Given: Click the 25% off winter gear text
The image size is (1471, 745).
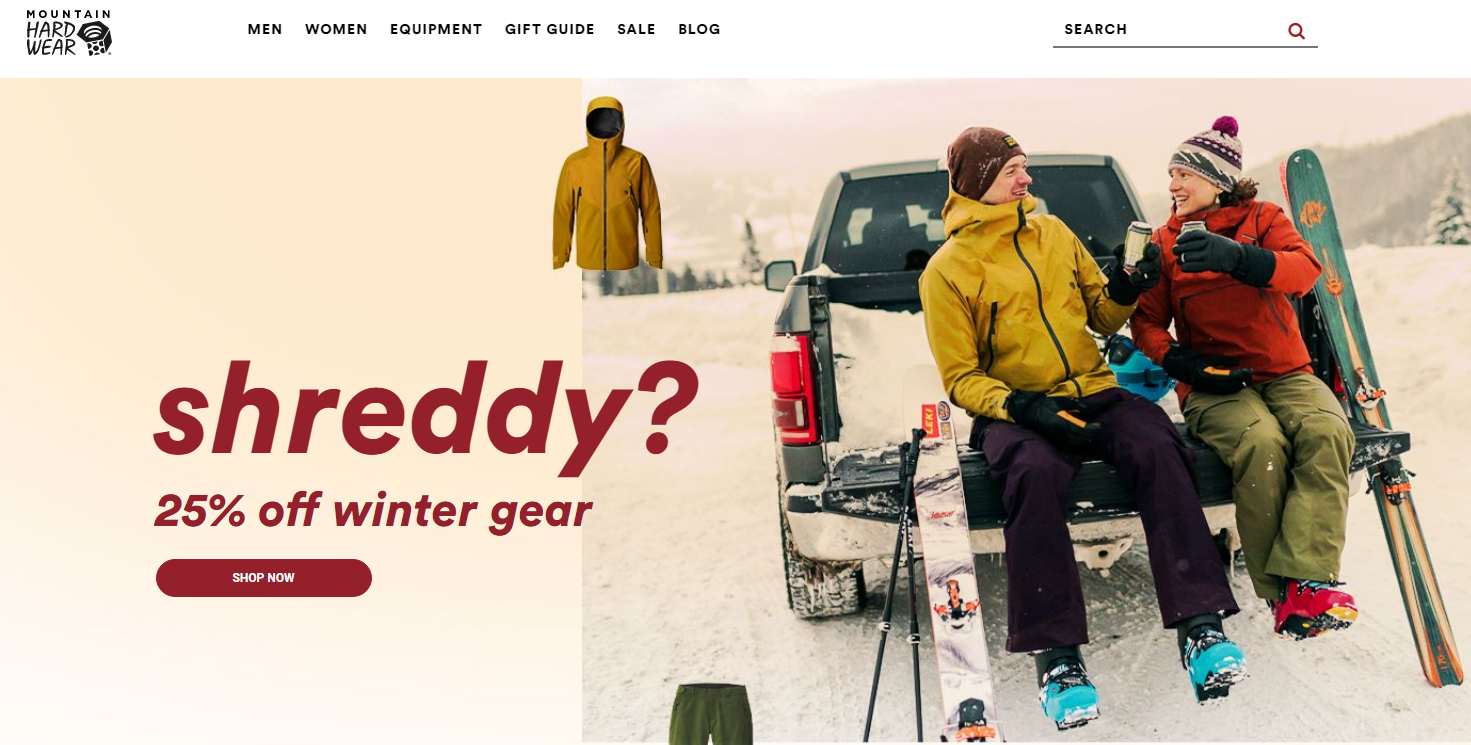Looking at the screenshot, I should tap(373, 511).
